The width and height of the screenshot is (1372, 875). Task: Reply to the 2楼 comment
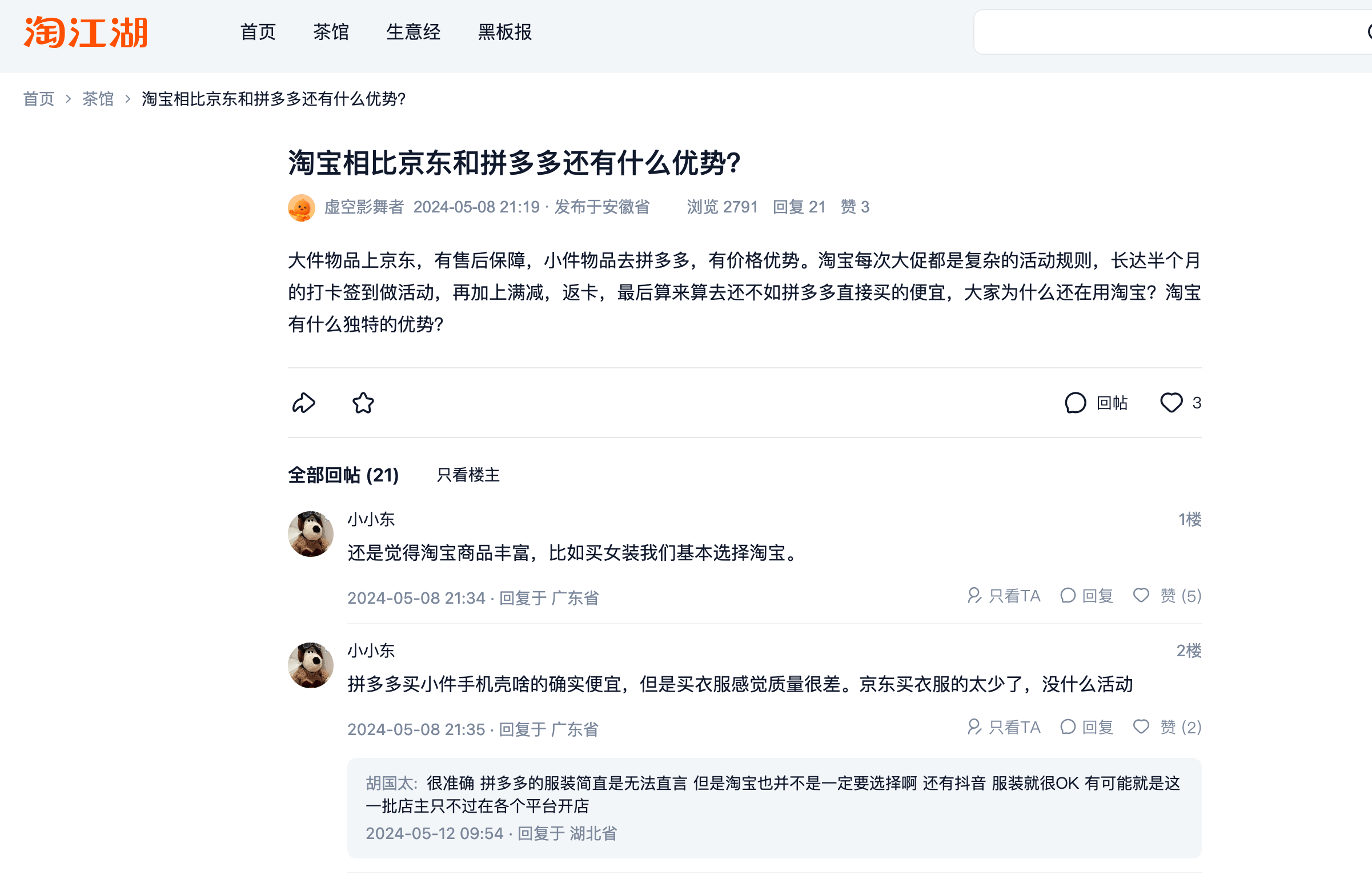pos(1086,727)
